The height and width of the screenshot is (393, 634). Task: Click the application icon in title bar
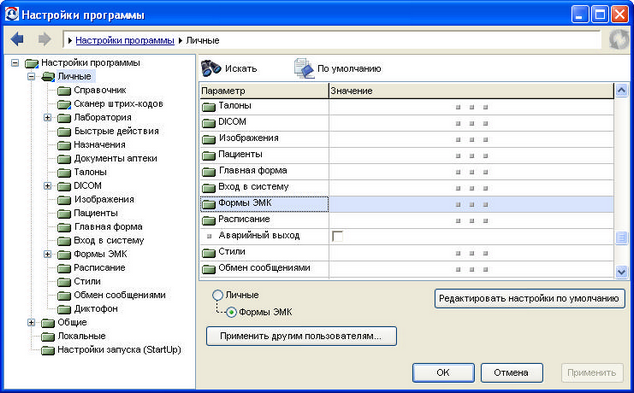tap(11, 14)
